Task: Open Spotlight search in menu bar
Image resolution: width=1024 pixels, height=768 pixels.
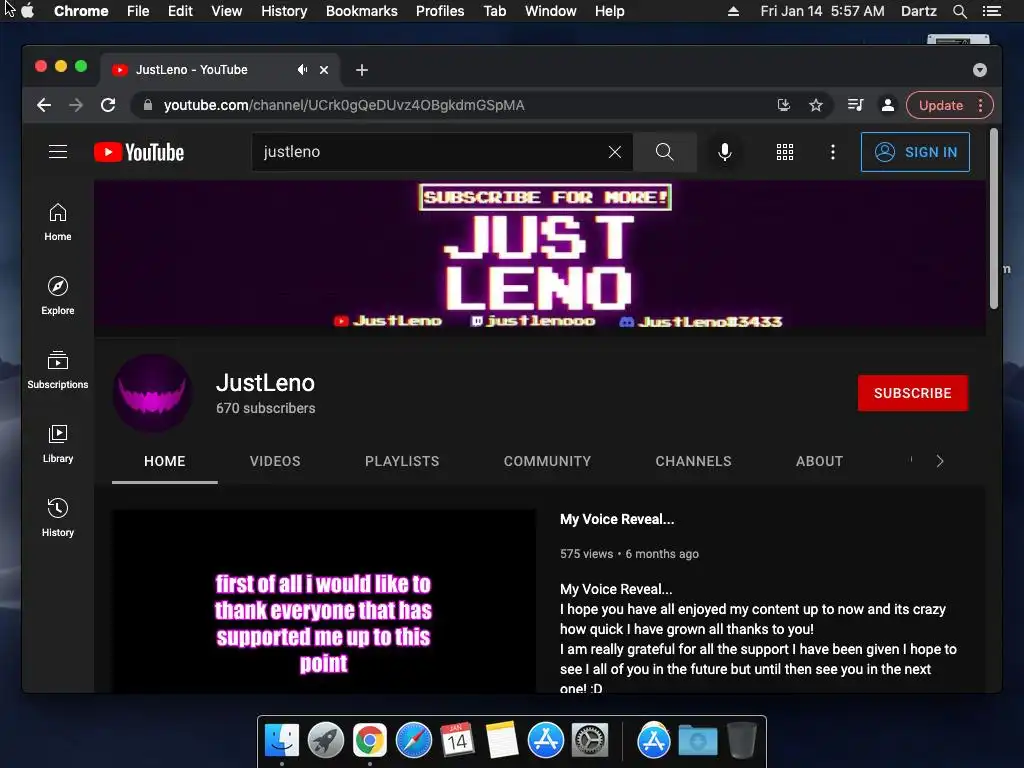Action: [x=959, y=11]
